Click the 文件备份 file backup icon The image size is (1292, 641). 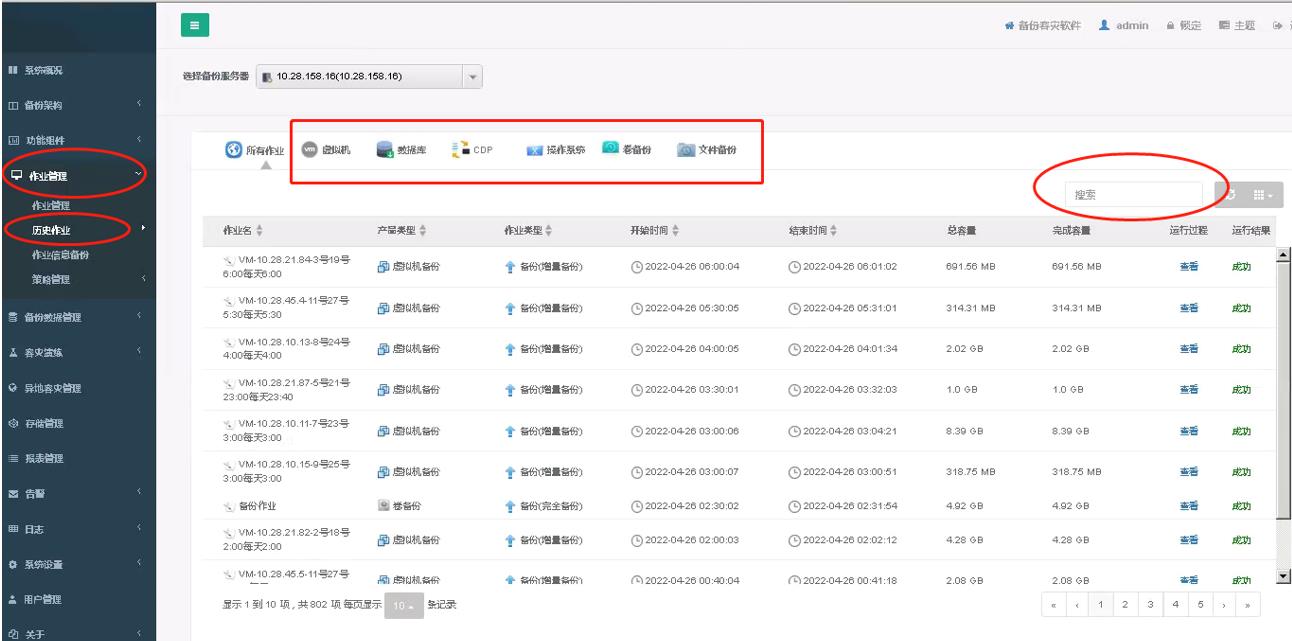click(x=705, y=150)
